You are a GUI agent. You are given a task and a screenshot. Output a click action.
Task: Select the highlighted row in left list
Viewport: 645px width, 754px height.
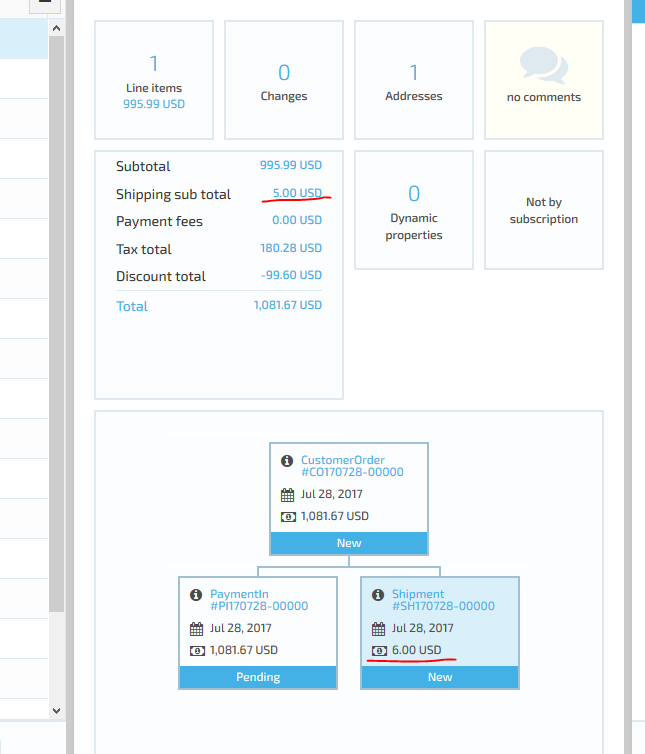tap(24, 38)
